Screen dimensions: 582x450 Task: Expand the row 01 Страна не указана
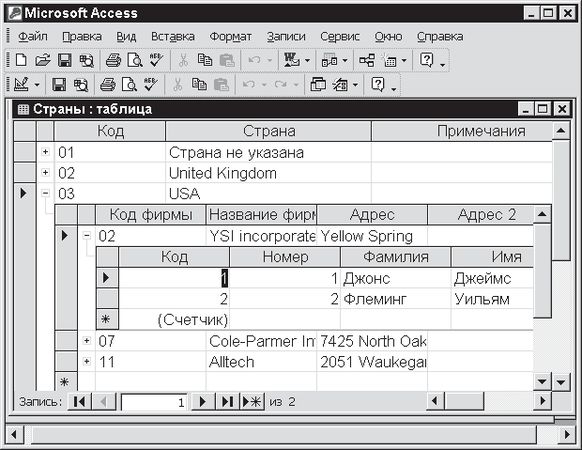(x=45, y=151)
